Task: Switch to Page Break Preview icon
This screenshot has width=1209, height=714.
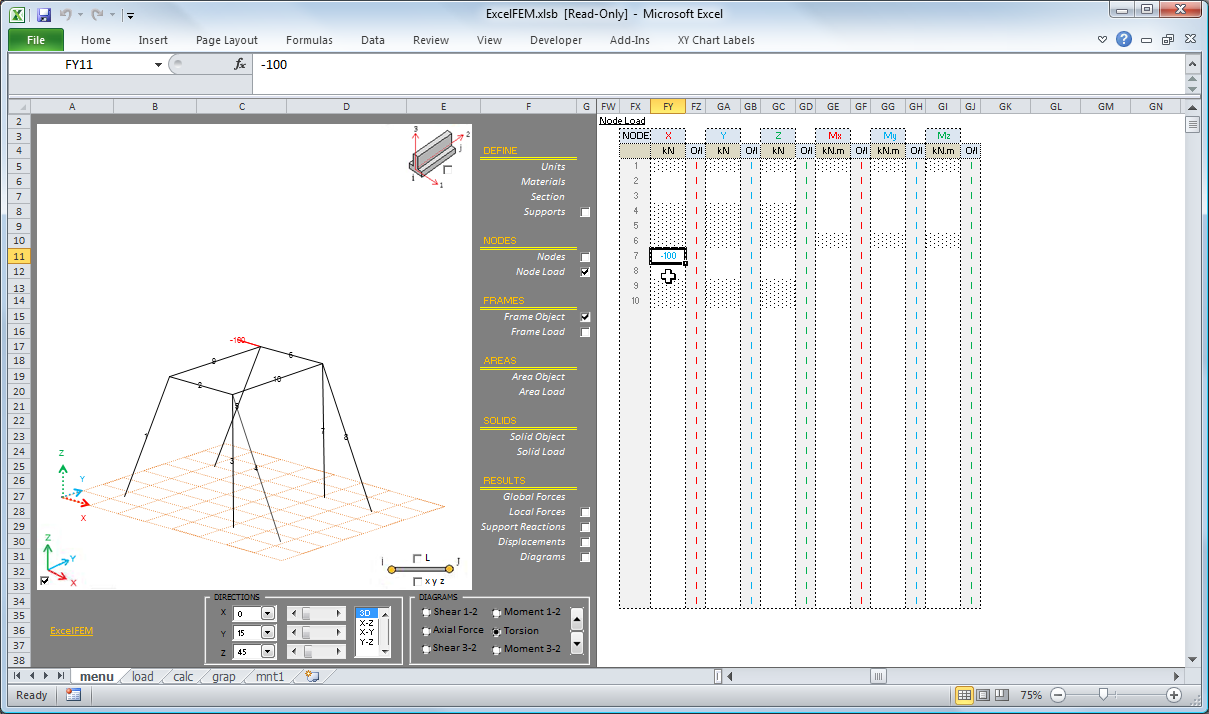Action: [x=1002, y=695]
